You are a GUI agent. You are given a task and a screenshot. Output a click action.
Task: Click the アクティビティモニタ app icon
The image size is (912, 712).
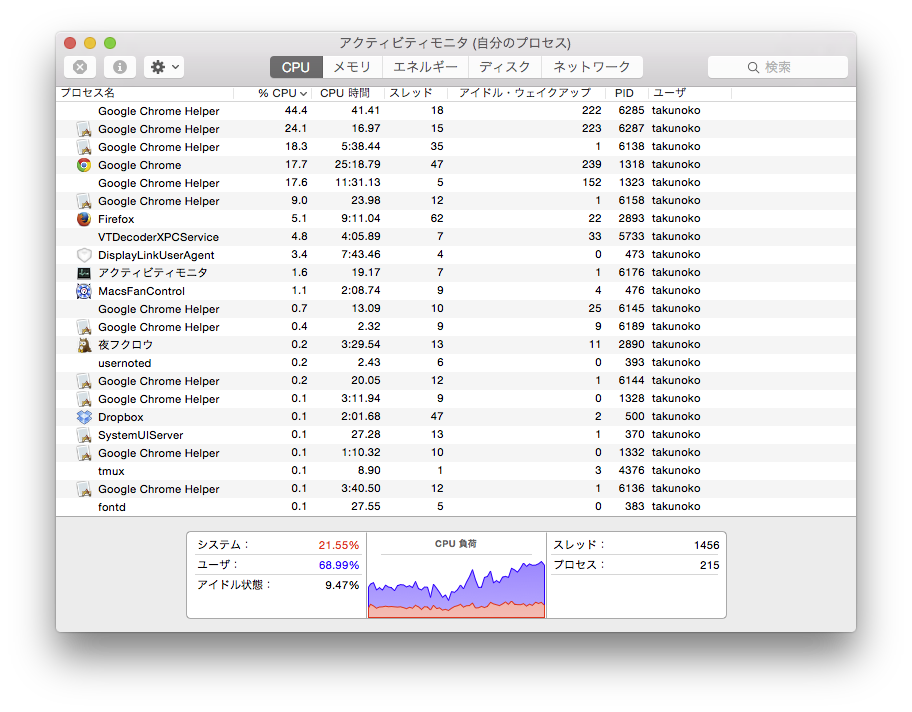coord(84,273)
